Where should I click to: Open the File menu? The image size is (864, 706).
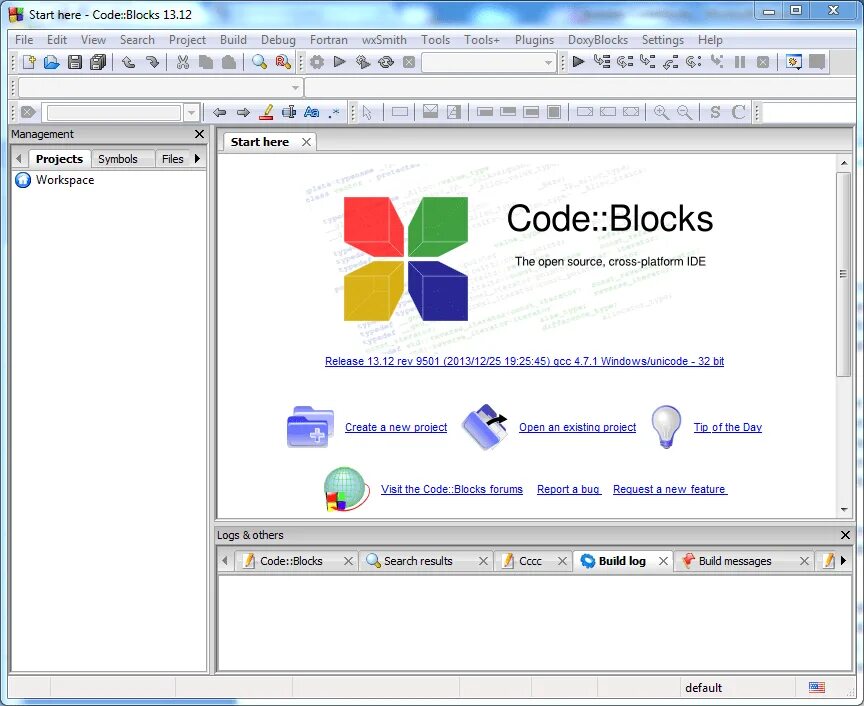(24, 40)
